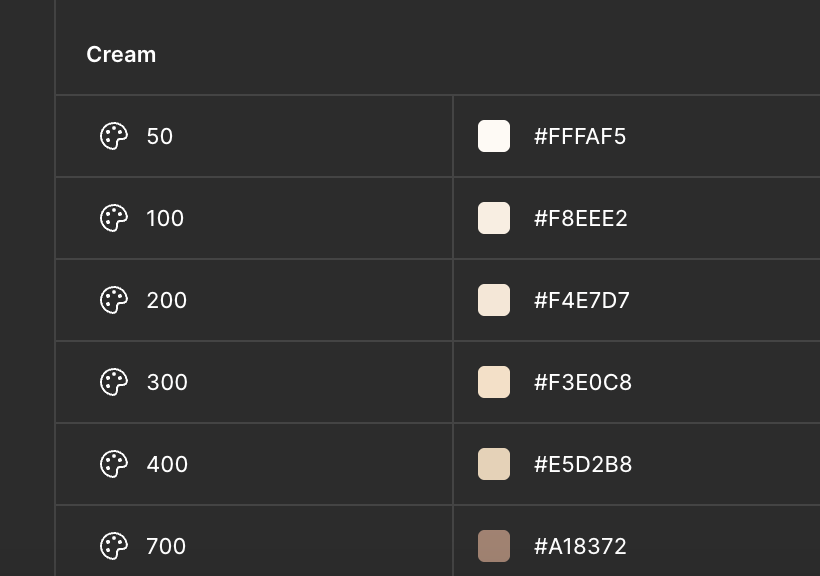
Task: Open the #F4E7D7 color swatch
Action: [x=494, y=300]
